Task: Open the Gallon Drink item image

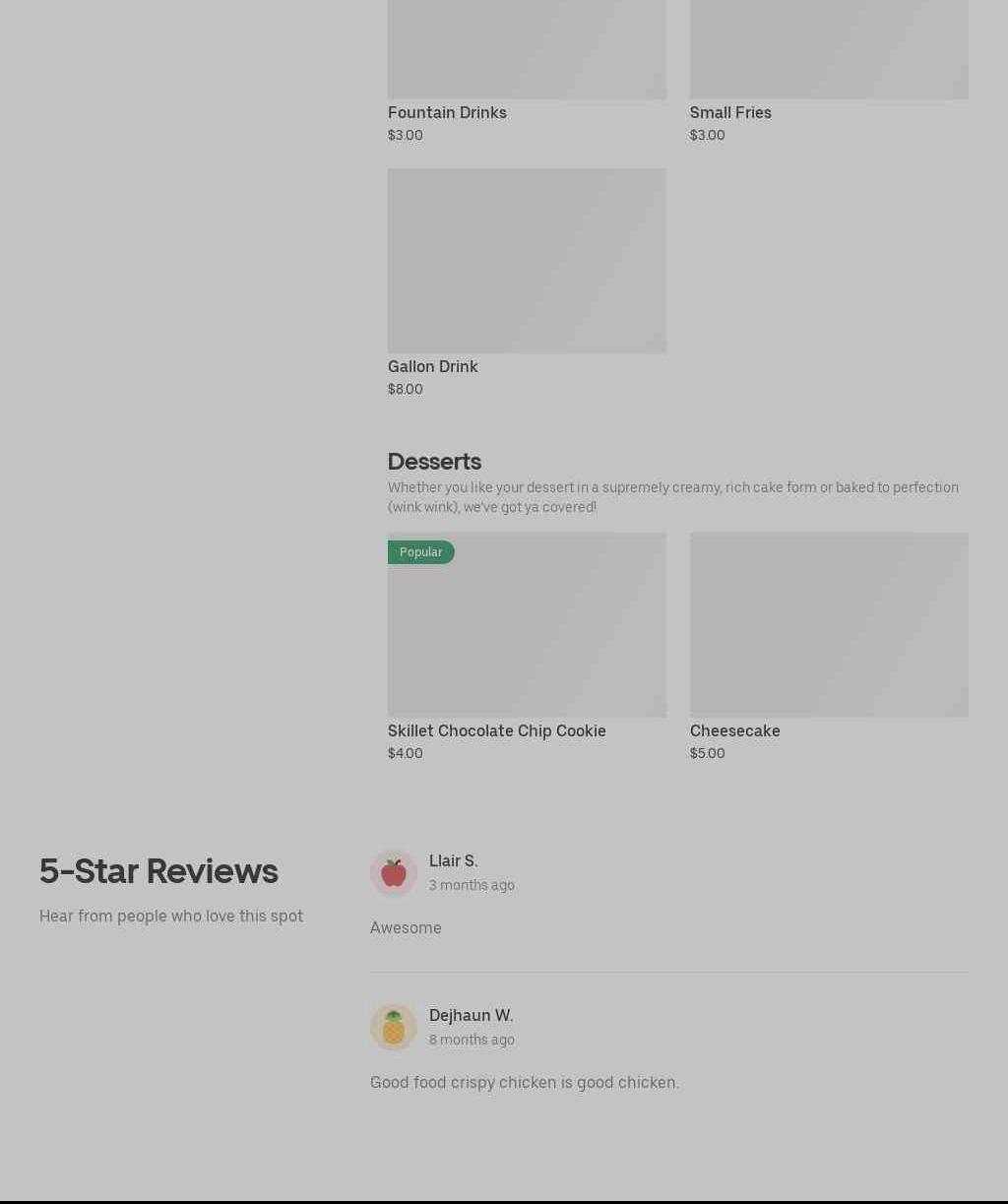Action: point(527,261)
